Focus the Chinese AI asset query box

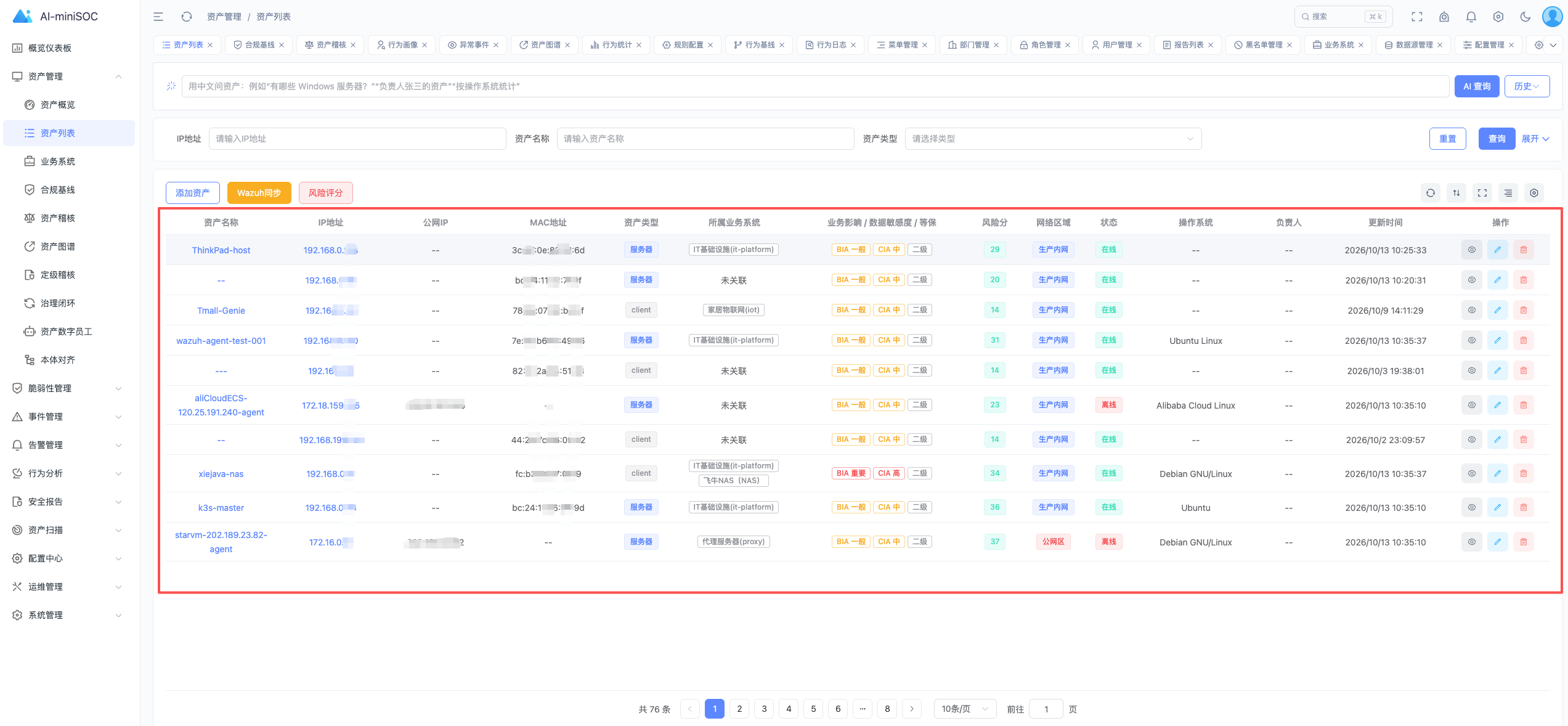815,86
